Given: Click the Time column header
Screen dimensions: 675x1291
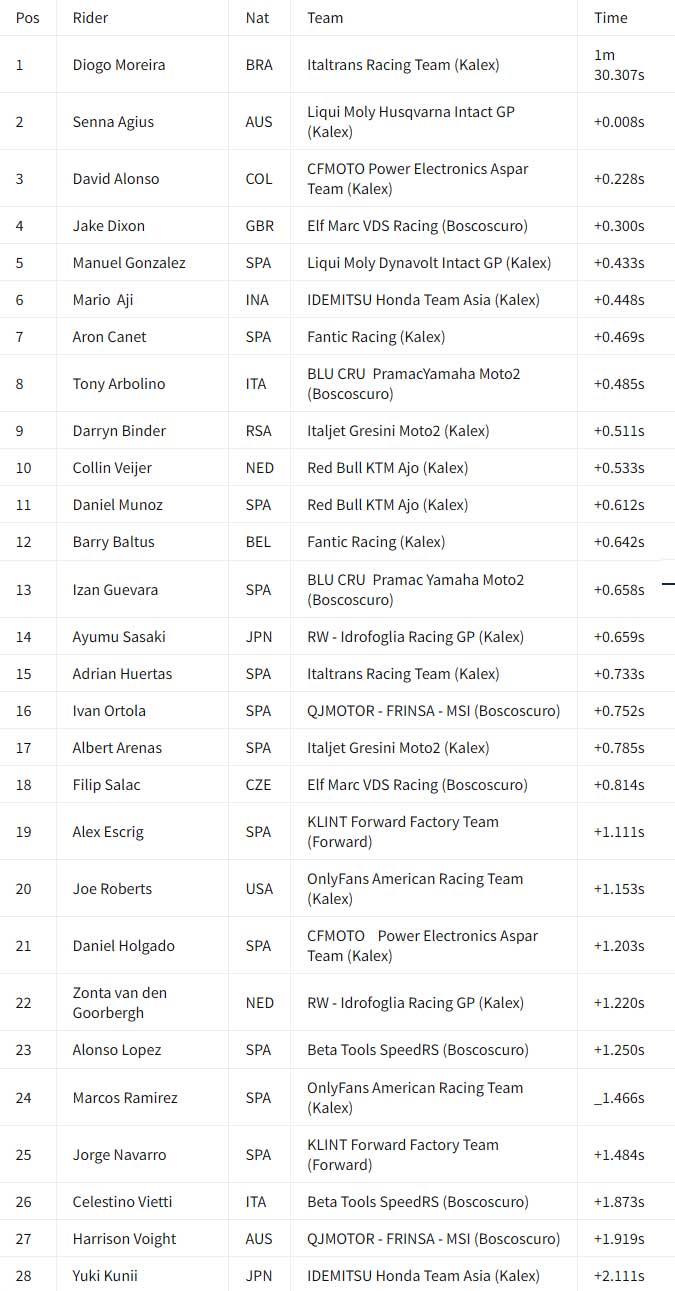Looking at the screenshot, I should pos(611,18).
